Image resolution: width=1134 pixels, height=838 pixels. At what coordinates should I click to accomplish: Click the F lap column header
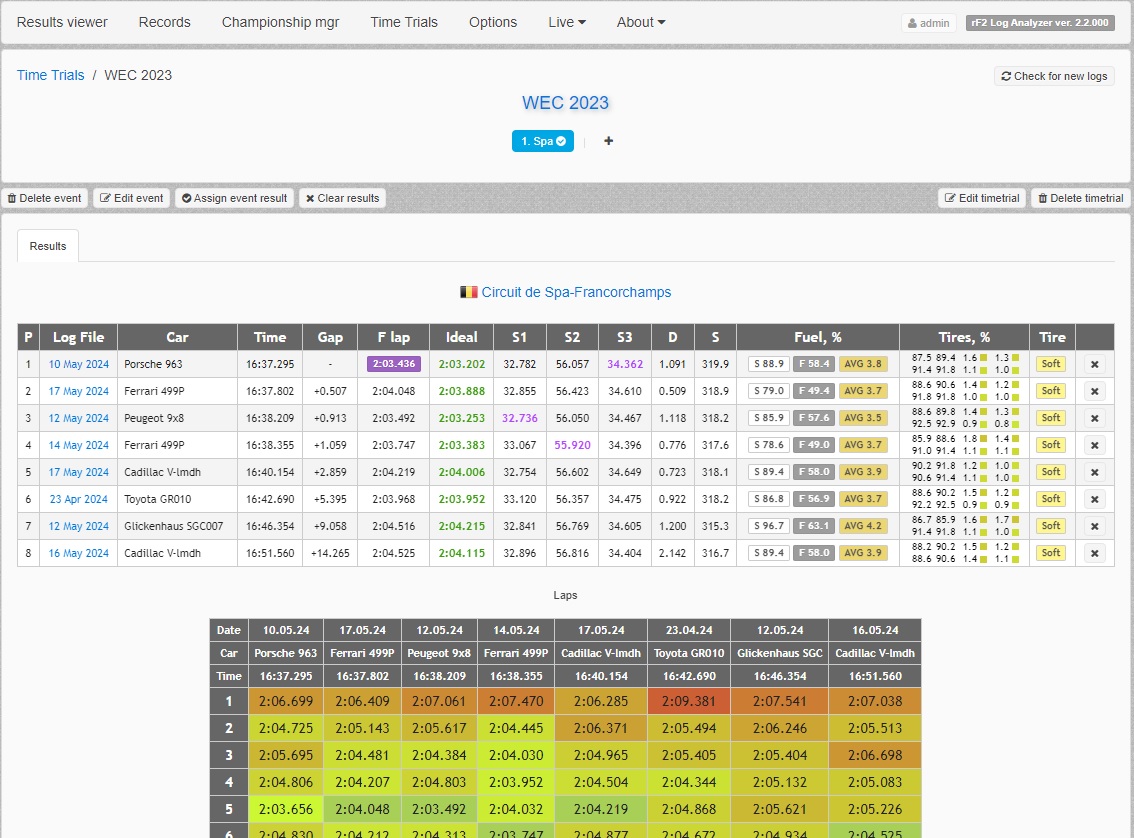[393, 337]
